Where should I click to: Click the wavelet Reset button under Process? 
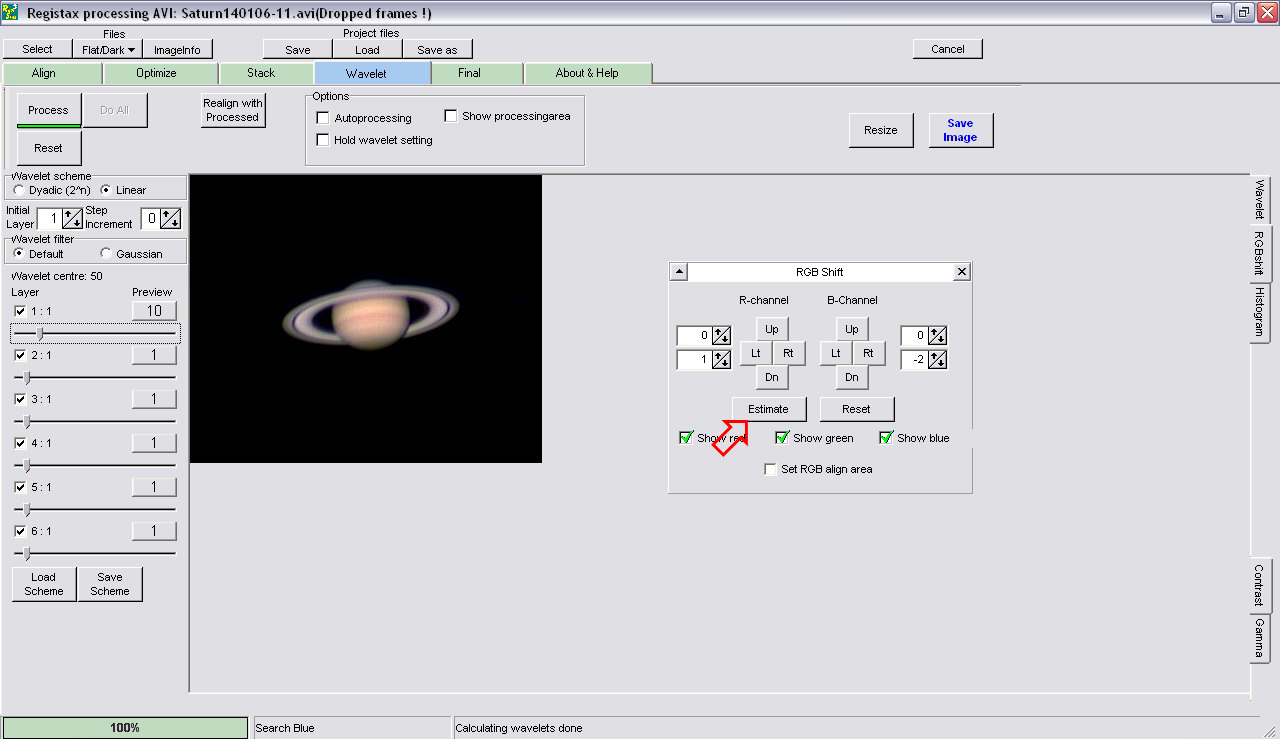click(x=48, y=148)
